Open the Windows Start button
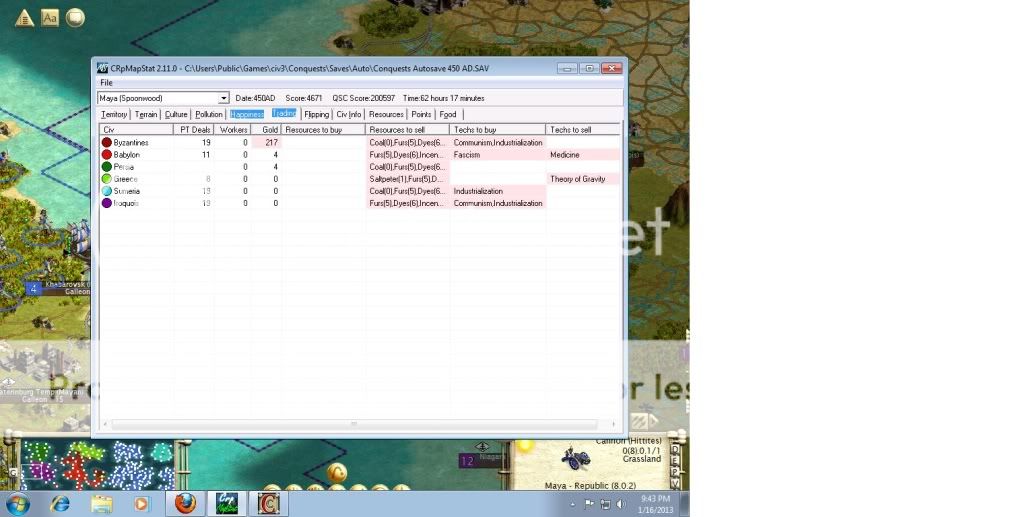Screen dimensions: 1023x517 tap(18, 504)
